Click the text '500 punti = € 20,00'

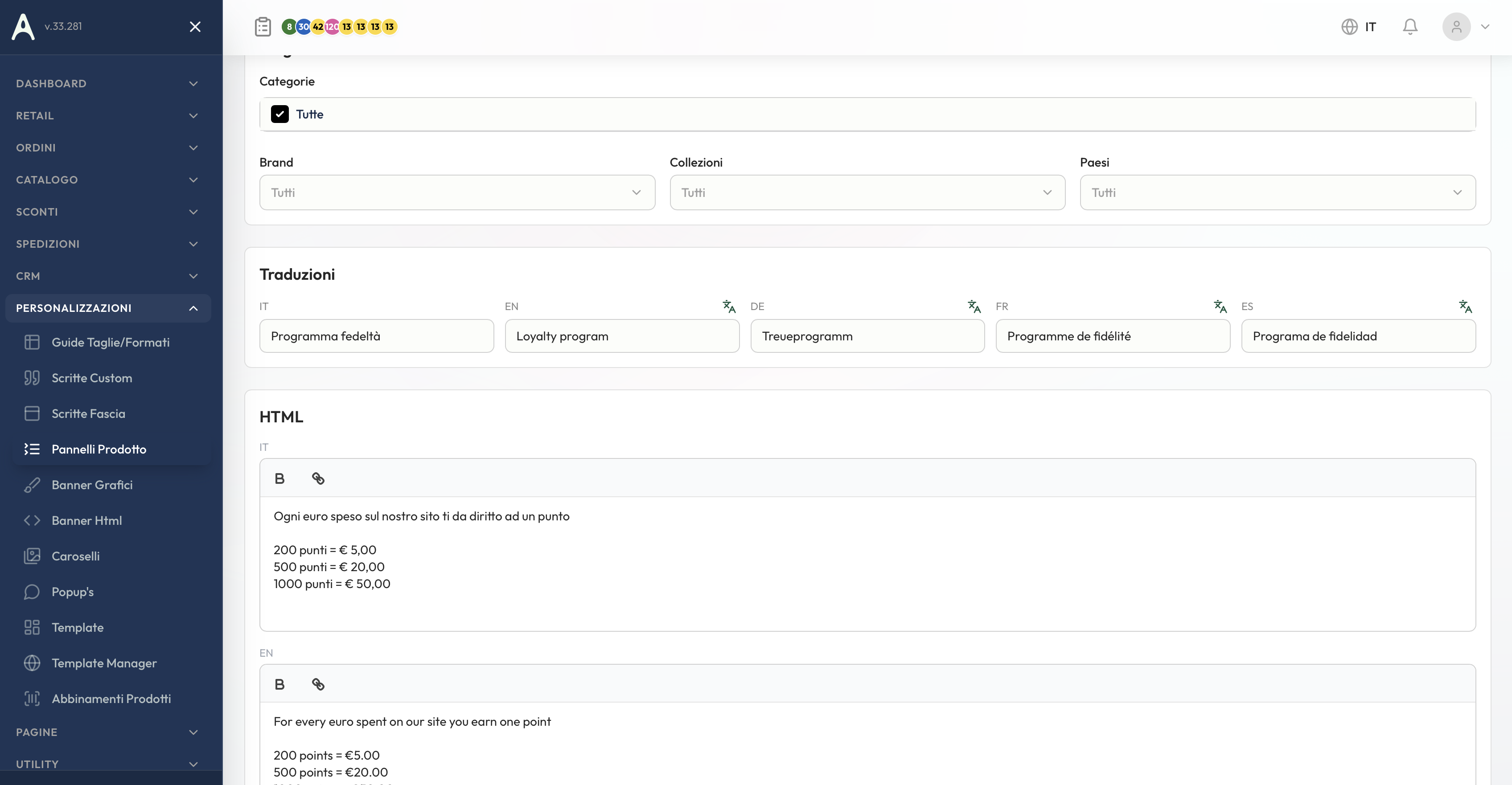click(329, 567)
